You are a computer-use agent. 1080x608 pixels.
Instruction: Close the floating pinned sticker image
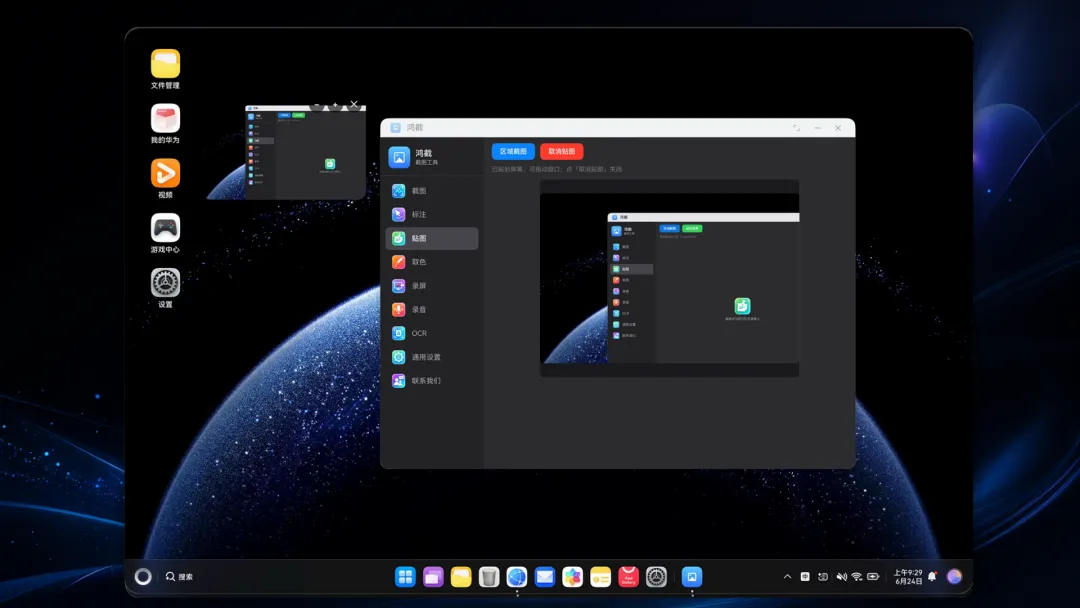[x=354, y=105]
